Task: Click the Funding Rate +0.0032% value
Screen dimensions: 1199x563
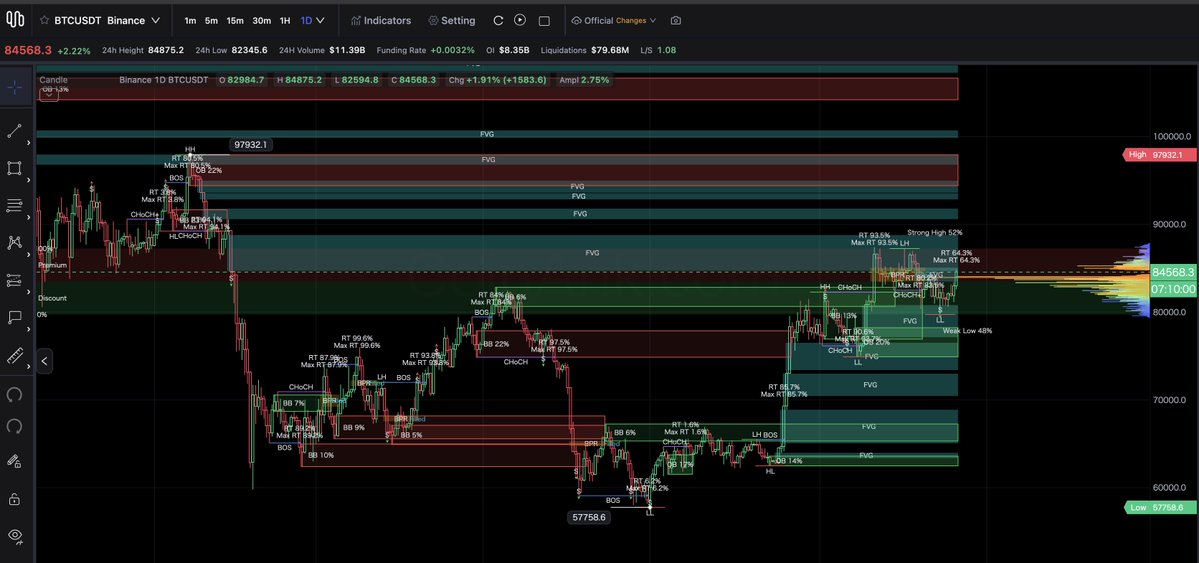Action: tap(452, 50)
